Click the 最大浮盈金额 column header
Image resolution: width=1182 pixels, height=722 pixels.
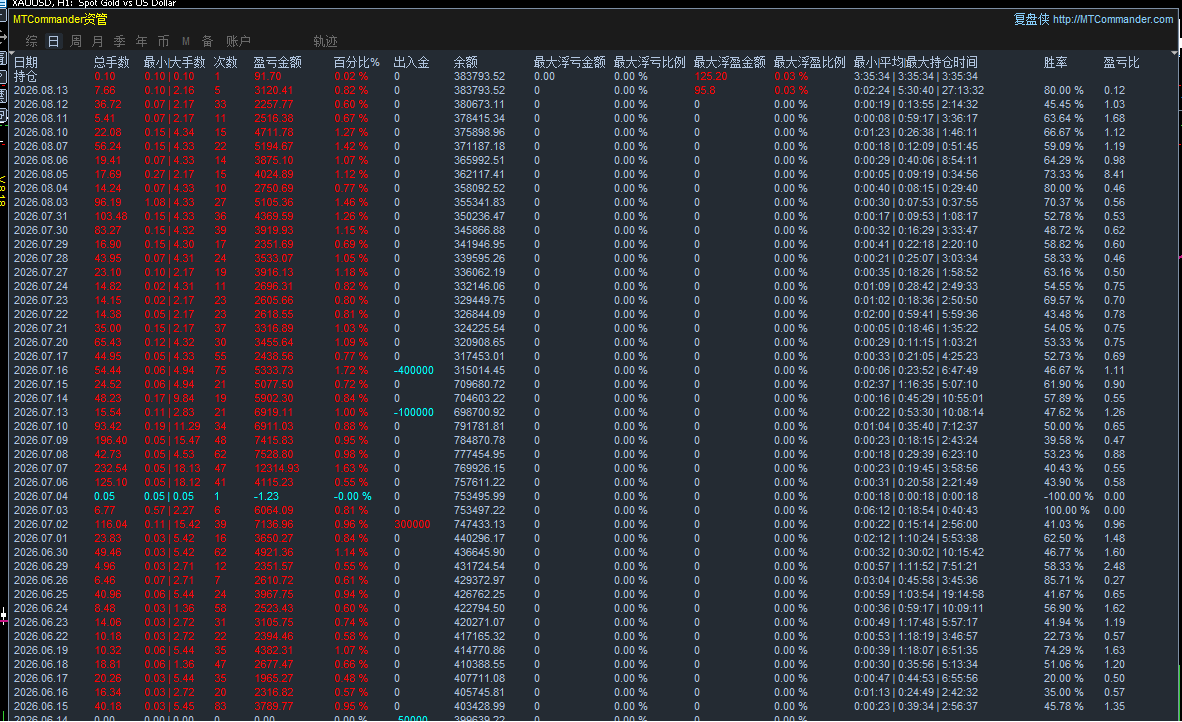(729, 63)
